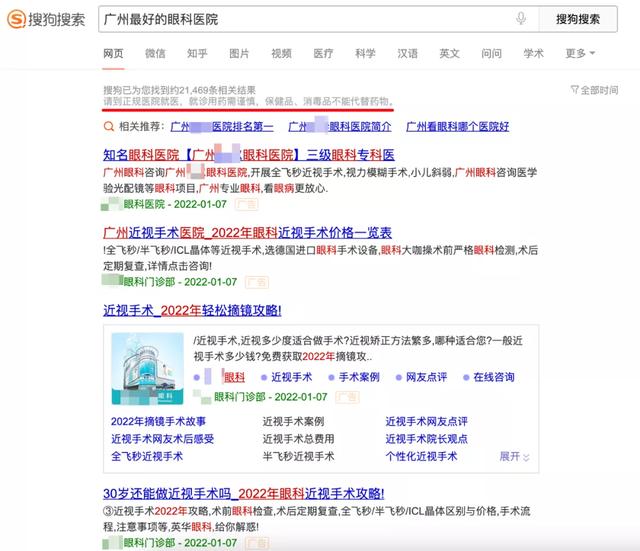Open the 视频 tab
Image resolution: width=640 pixels, height=551 pixels.
[281, 53]
